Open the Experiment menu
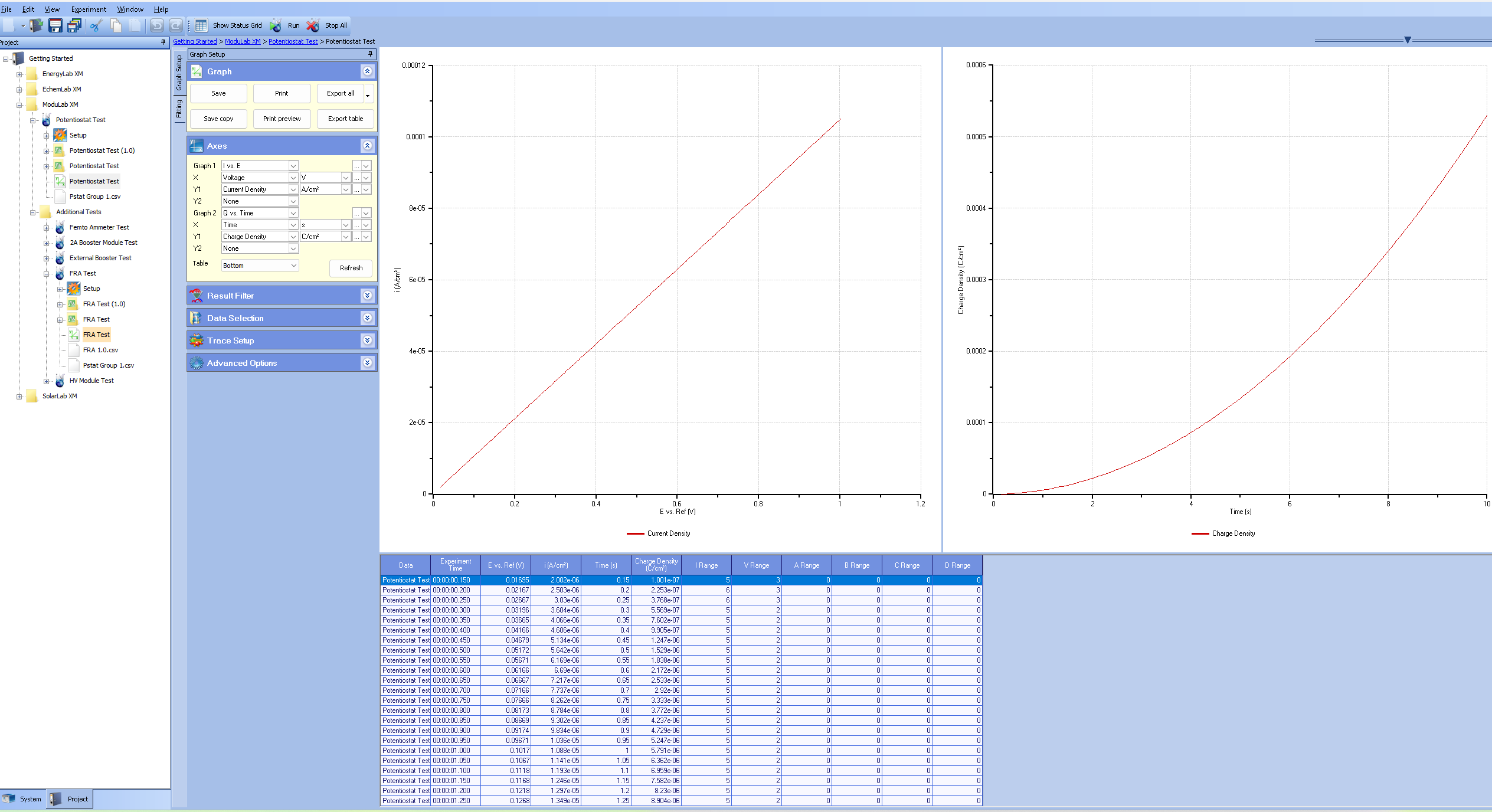This screenshot has width=1492, height=812. point(89,9)
